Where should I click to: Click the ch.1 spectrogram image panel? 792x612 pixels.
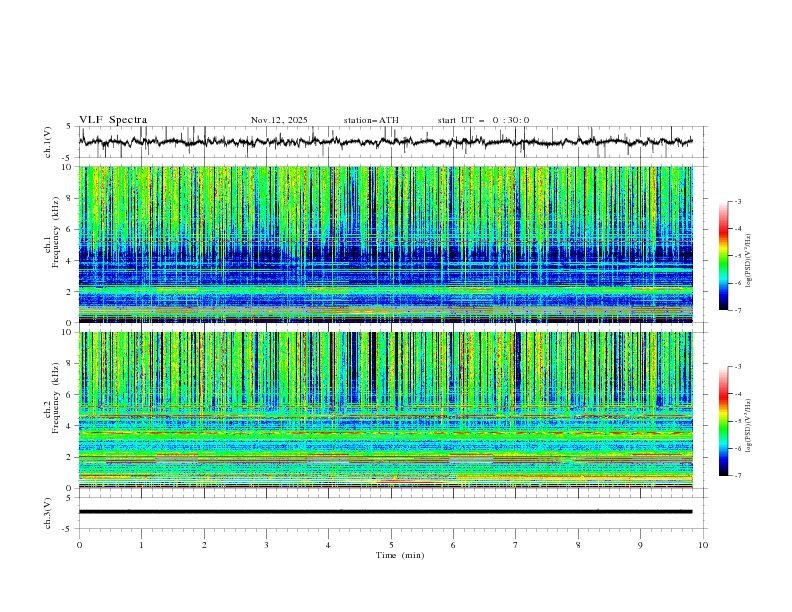[x=386, y=244]
